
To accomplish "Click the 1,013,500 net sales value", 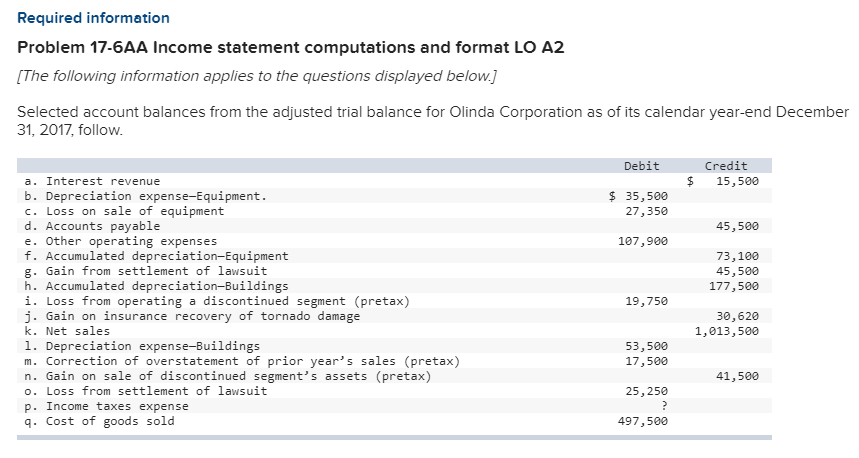I will (x=727, y=331).
